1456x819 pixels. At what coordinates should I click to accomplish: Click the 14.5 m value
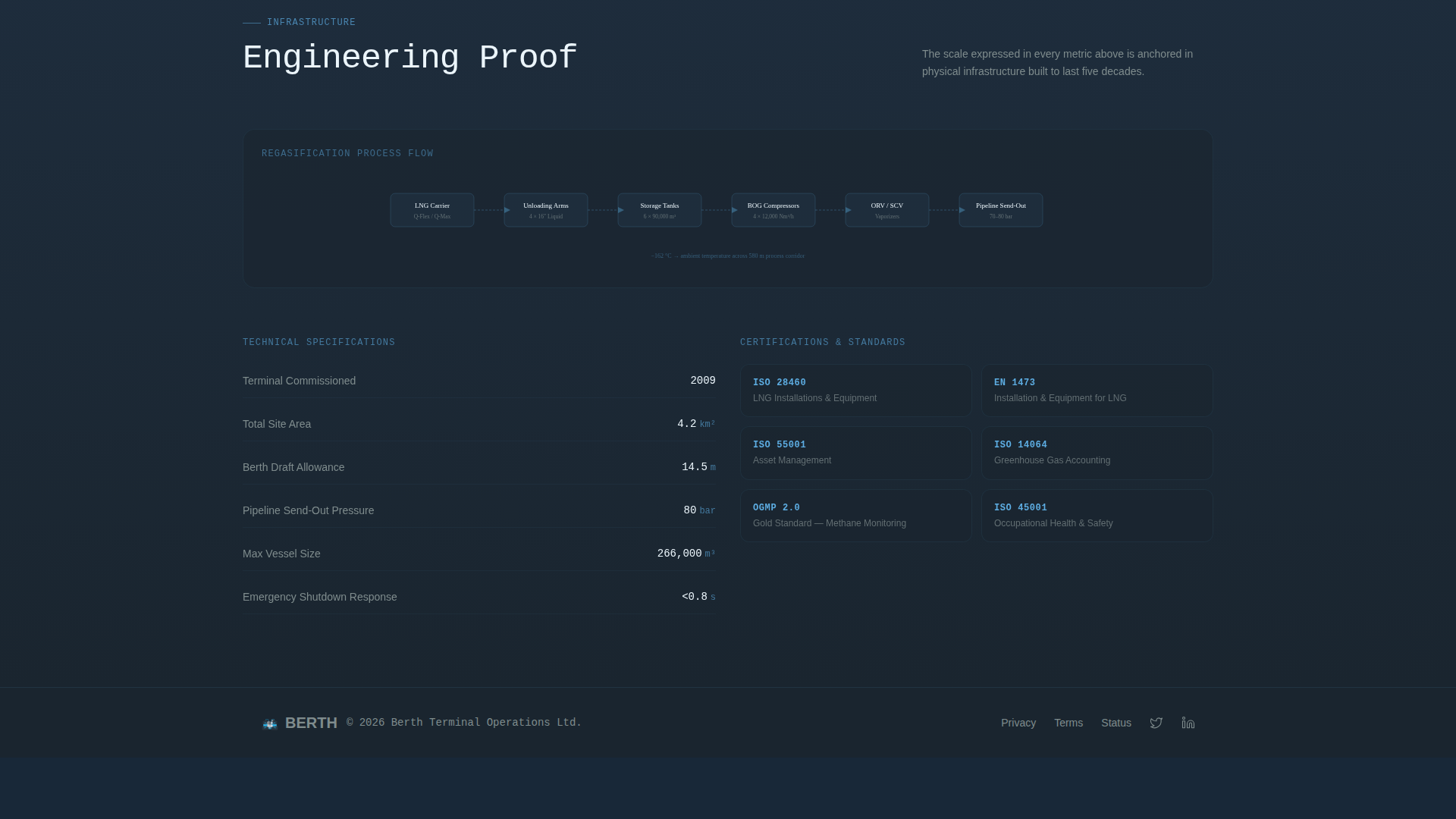(698, 467)
